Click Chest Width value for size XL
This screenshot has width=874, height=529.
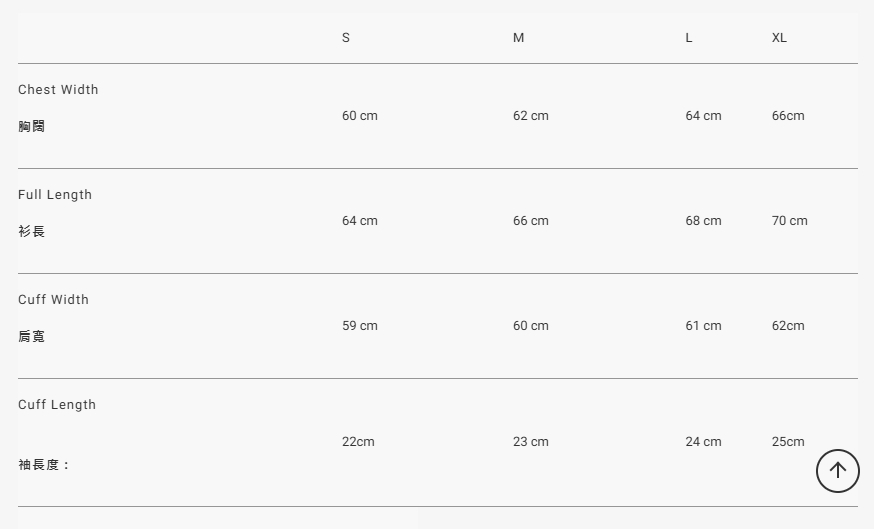pyautogui.click(x=788, y=116)
